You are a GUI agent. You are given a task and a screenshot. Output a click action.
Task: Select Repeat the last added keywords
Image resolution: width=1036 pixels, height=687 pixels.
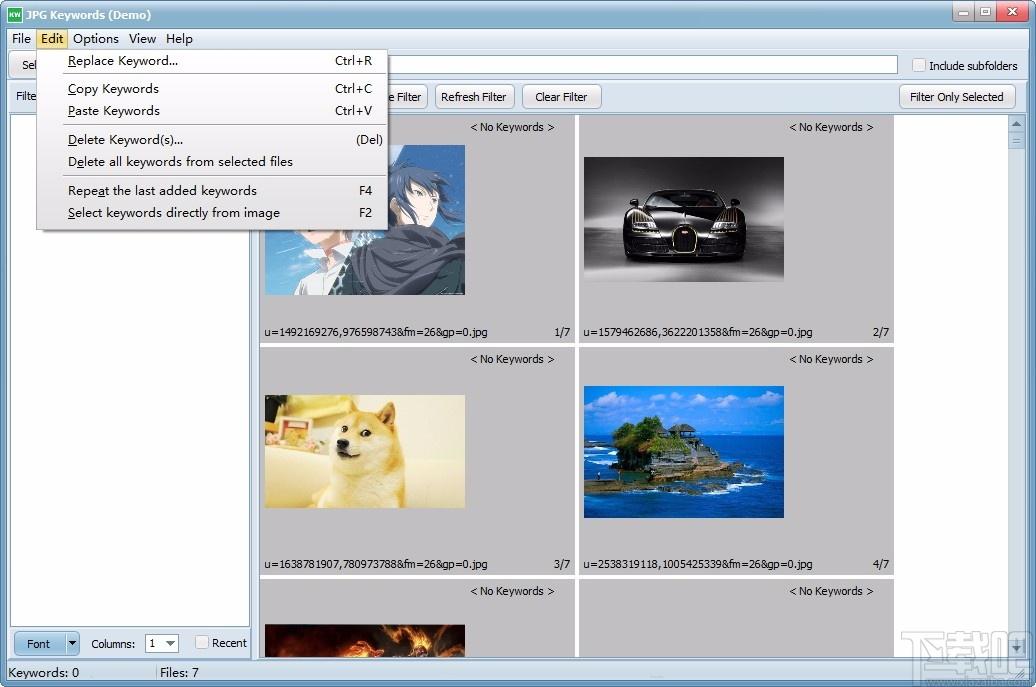211,190
